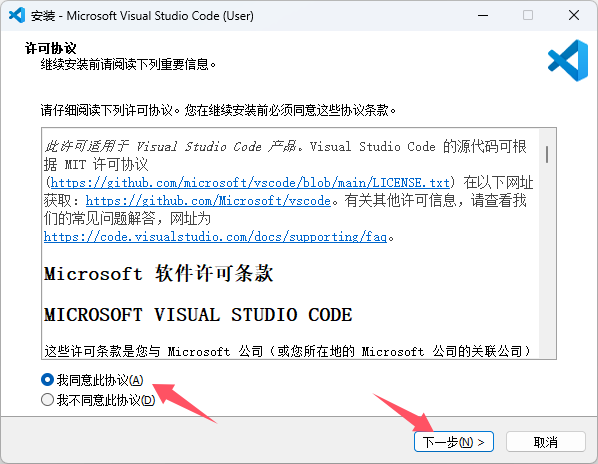This screenshot has width=598, height=464.
Task: Click 下一步(N) to continue installation
Action: point(454,442)
